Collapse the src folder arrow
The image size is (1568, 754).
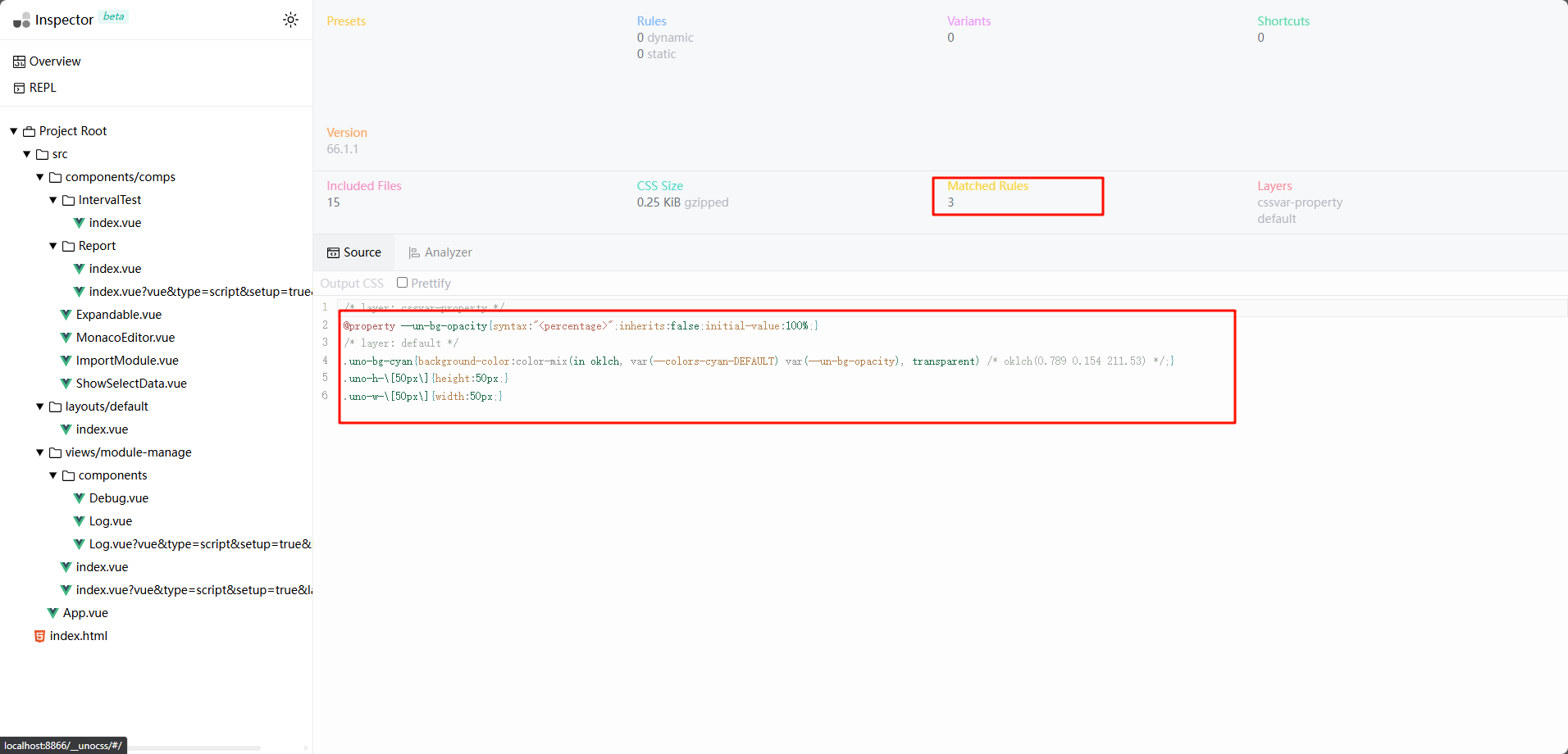point(27,154)
